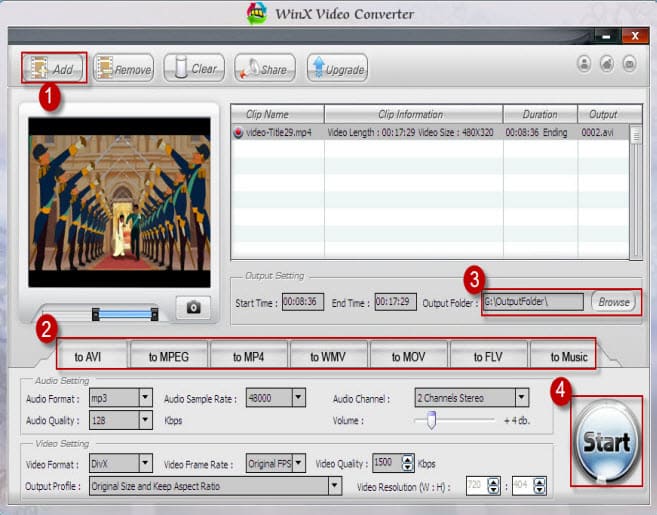Increase video resolution width stepper
Image resolution: width=657 pixels, height=515 pixels.
(x=494, y=482)
